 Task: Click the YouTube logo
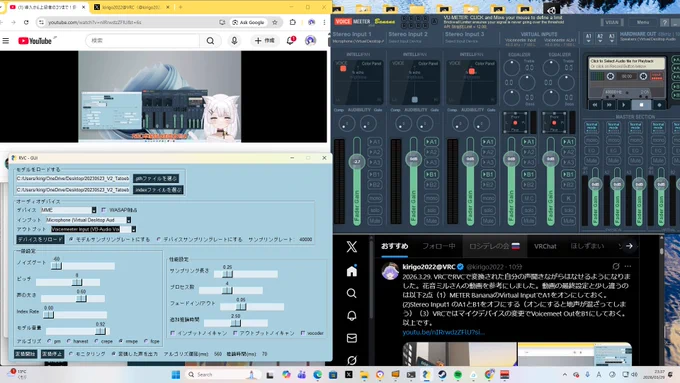click(x=36, y=40)
